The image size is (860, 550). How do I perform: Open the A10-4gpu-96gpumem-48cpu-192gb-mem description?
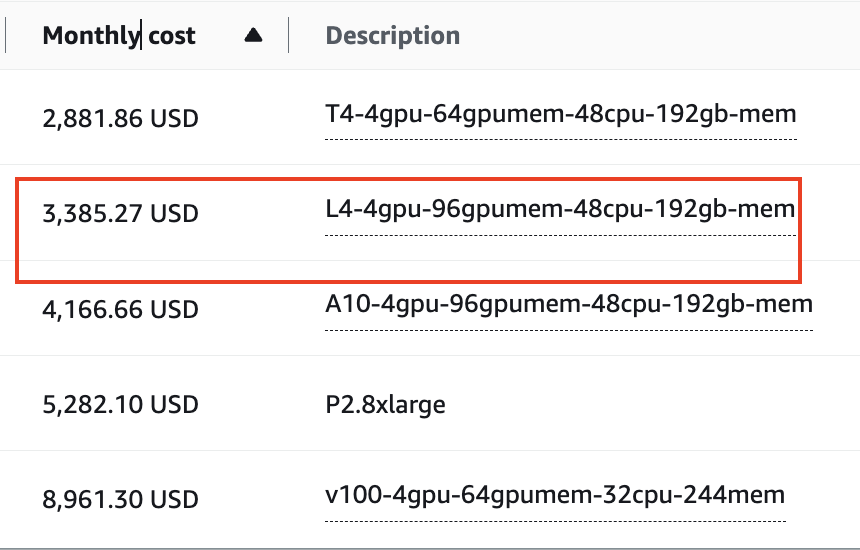(569, 304)
